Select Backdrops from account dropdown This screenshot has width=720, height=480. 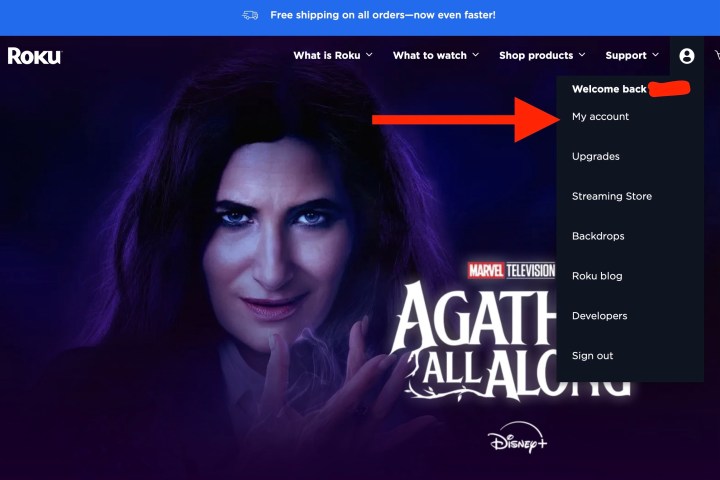(598, 236)
